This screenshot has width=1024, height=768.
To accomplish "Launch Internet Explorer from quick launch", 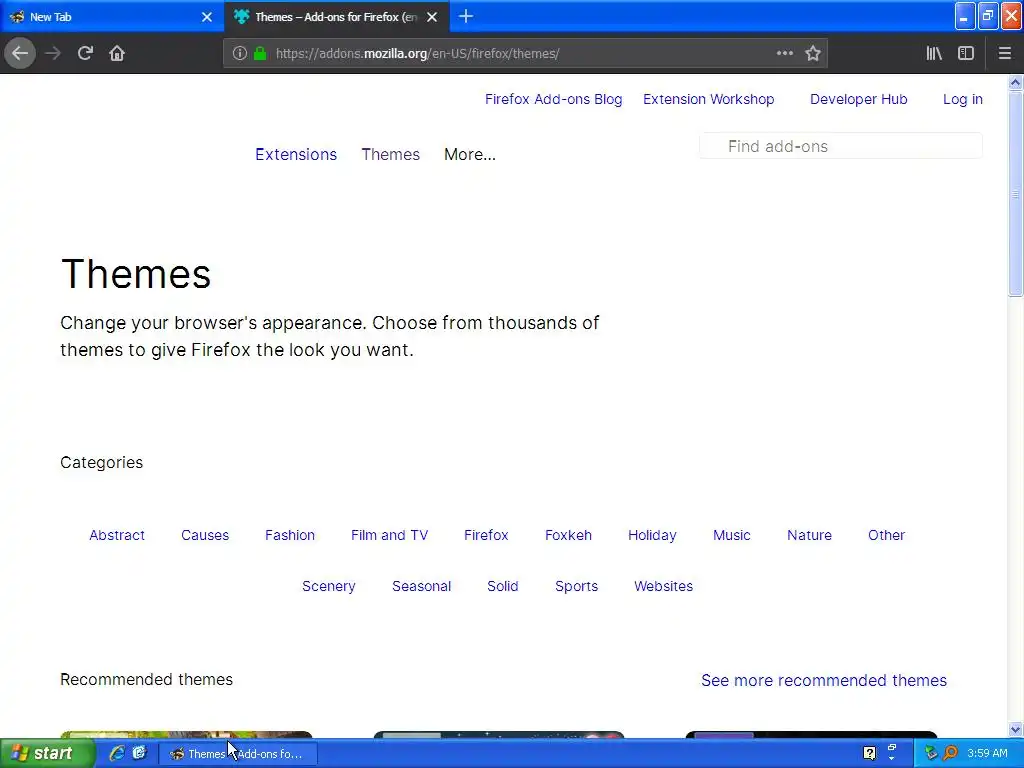I will 117,753.
